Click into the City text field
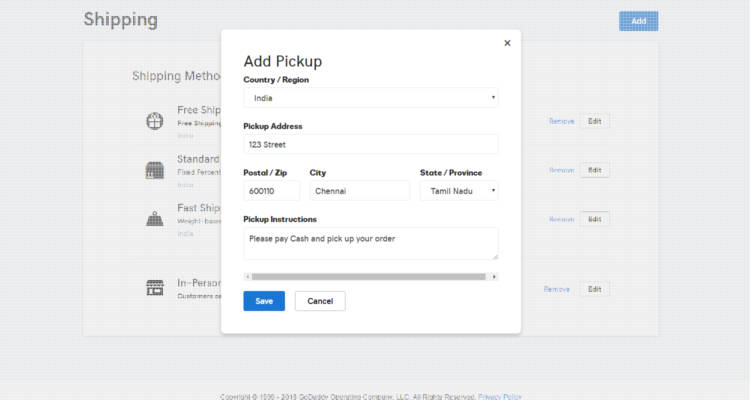Image resolution: width=750 pixels, height=400 pixels. click(x=359, y=191)
